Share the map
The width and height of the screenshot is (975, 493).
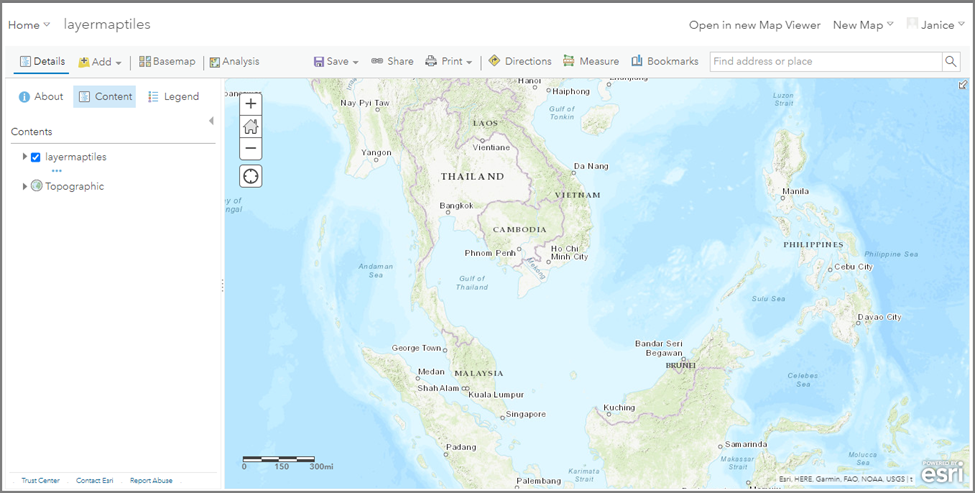[392, 62]
